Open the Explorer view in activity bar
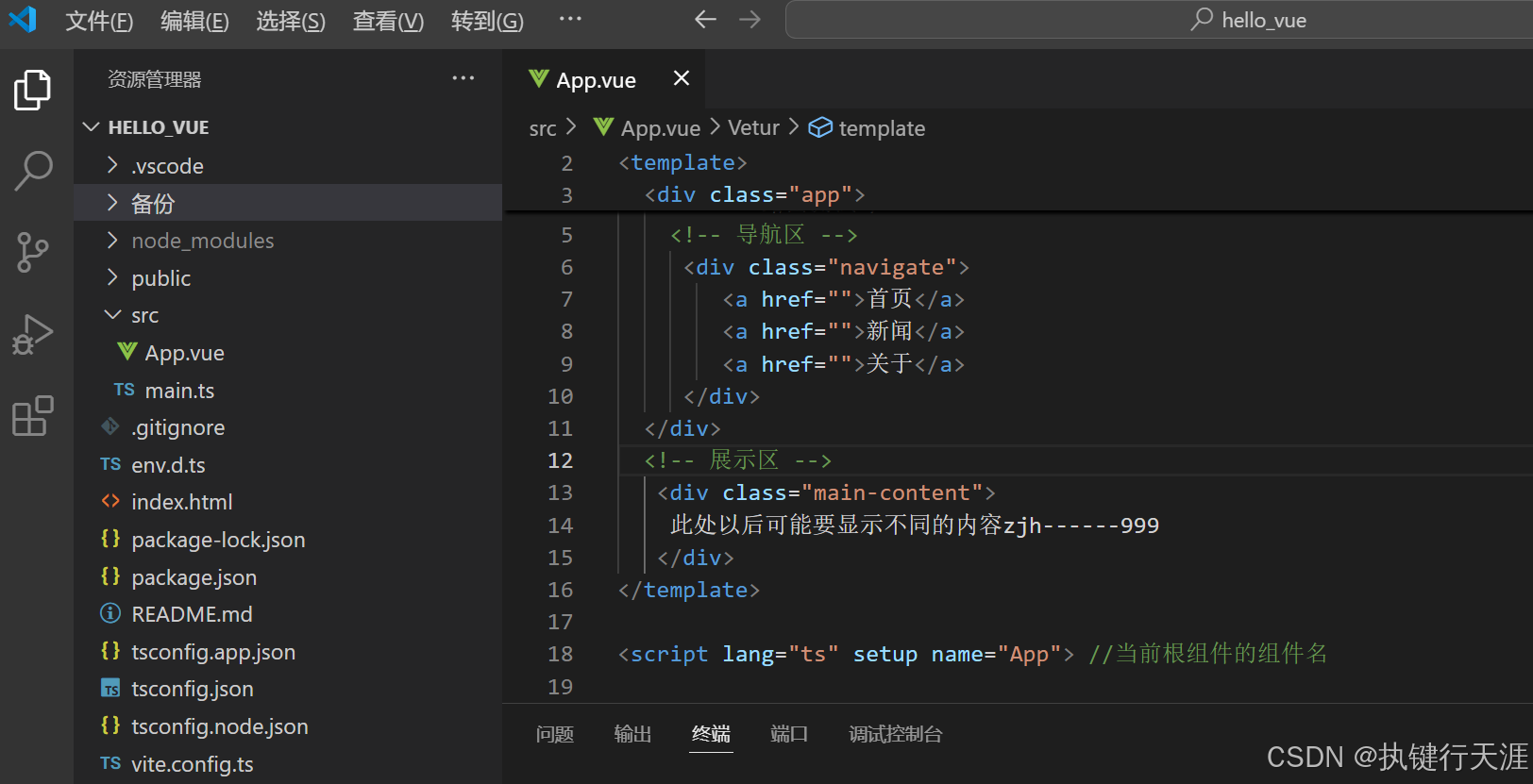 click(33, 91)
